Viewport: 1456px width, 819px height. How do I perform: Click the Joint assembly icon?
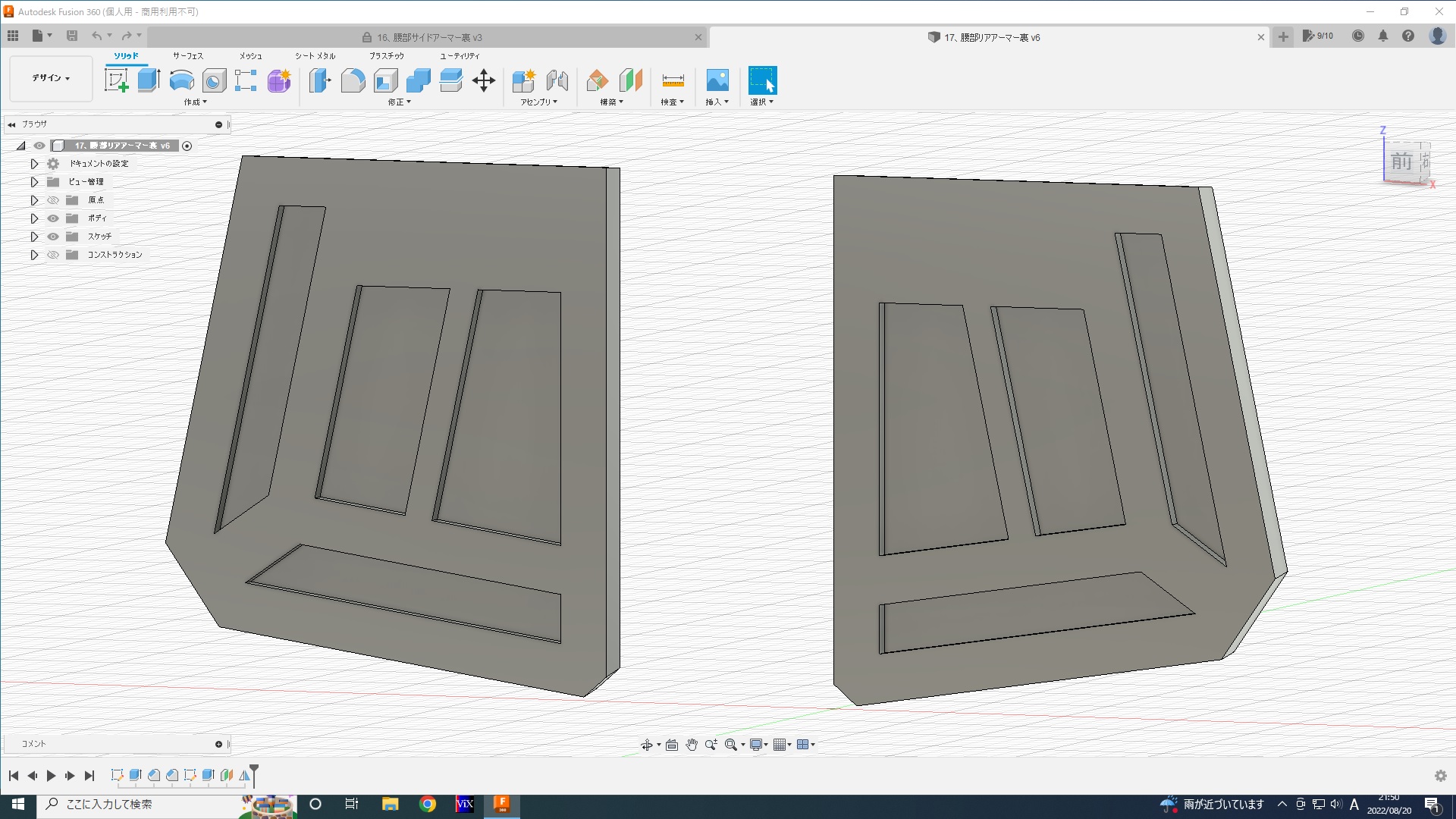pos(557,80)
